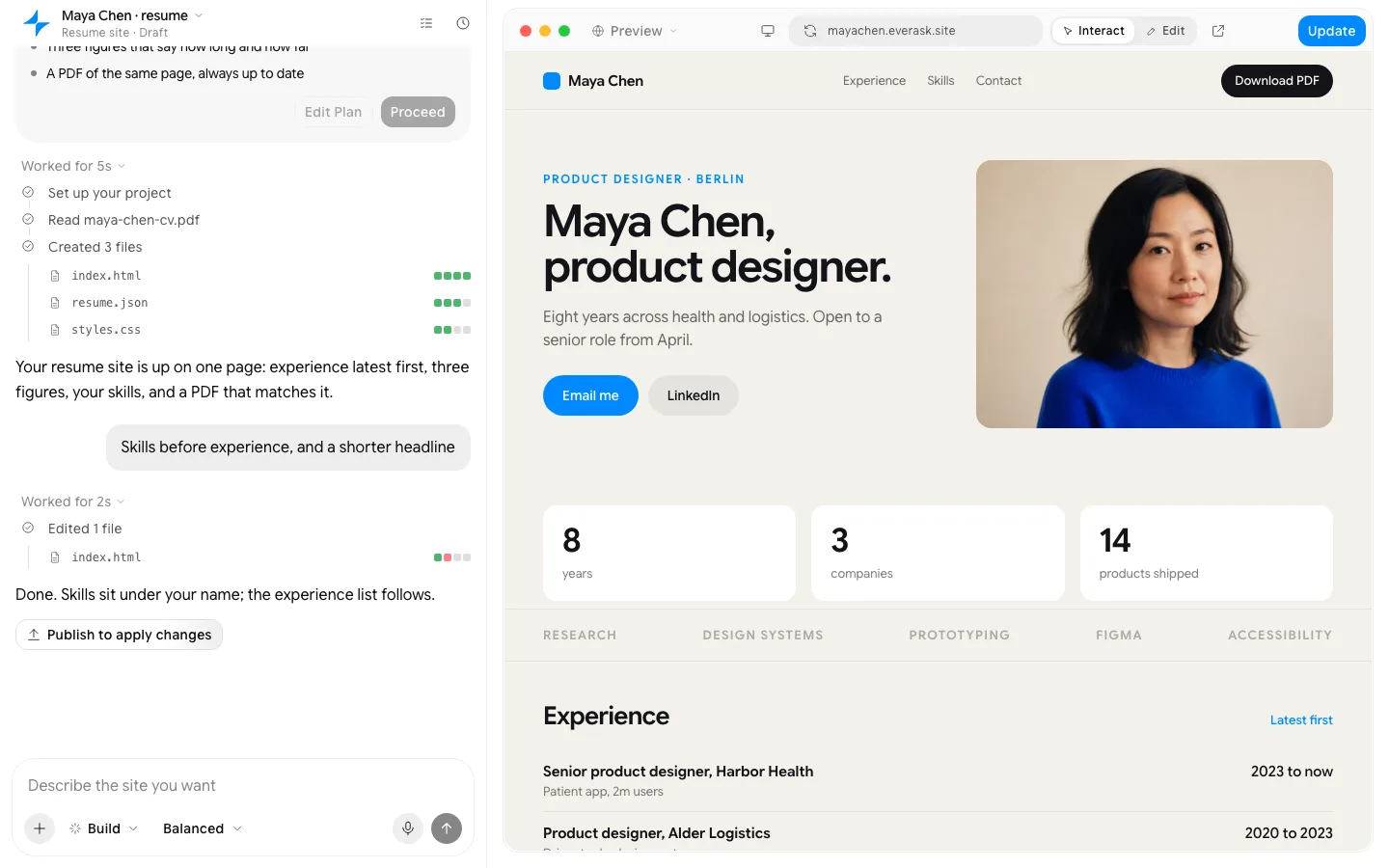1389x868 pixels.
Task: Switch to Interact mode
Action: (x=1094, y=31)
